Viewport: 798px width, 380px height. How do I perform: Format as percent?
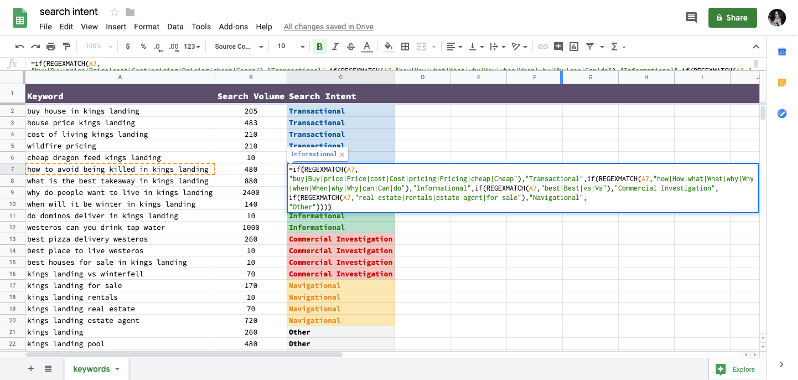pyautogui.click(x=144, y=47)
